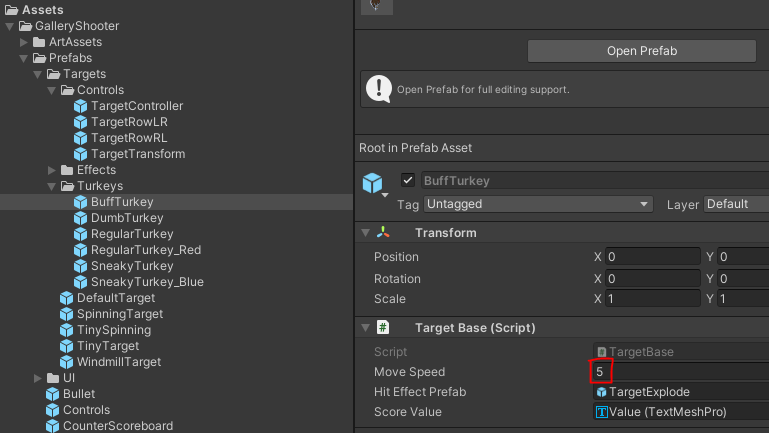The width and height of the screenshot is (769, 433).
Task: Select the SneakyTurkey_Blue prefab
Action: click(147, 282)
